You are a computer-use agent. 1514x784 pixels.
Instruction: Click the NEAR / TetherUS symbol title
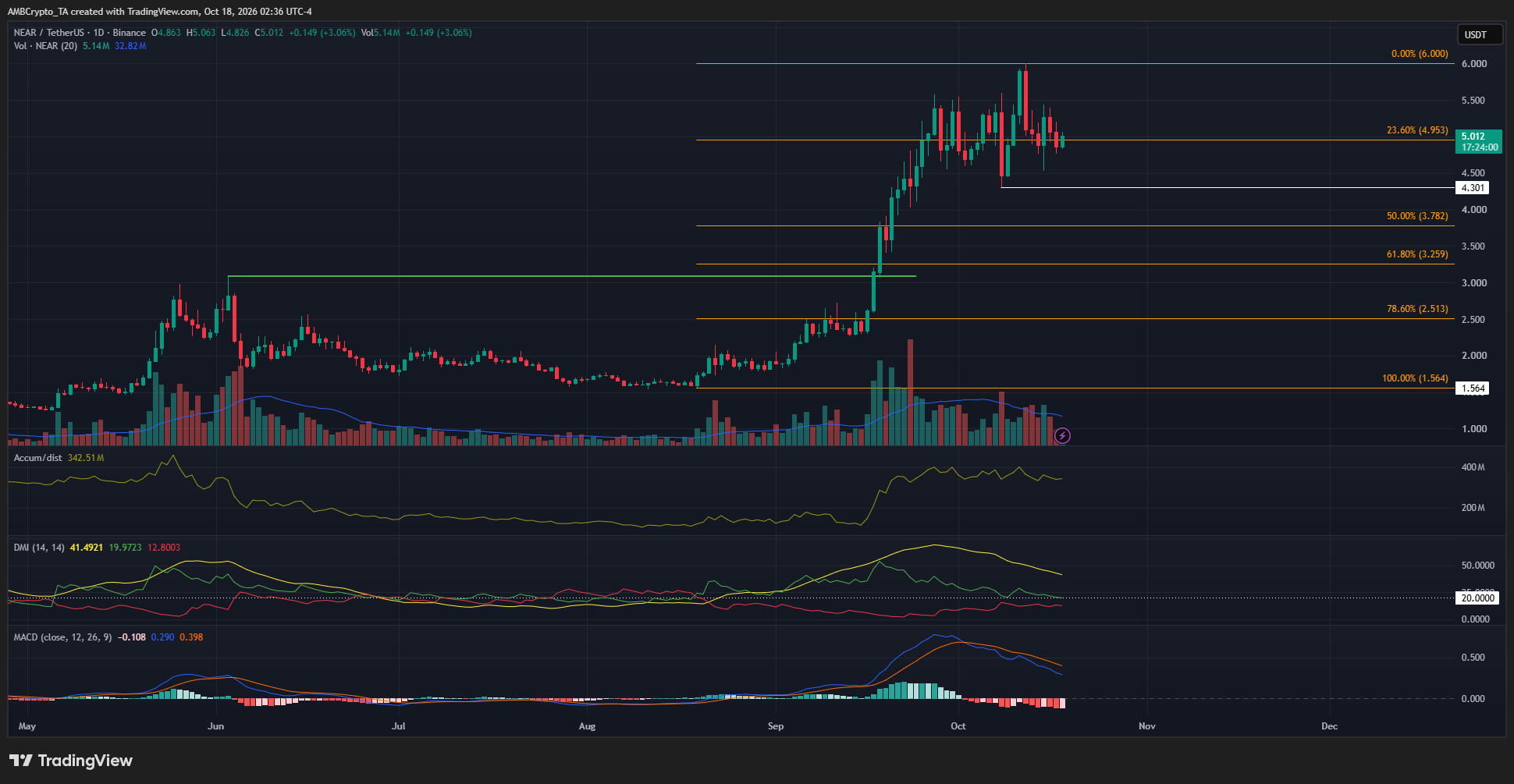(x=48, y=33)
